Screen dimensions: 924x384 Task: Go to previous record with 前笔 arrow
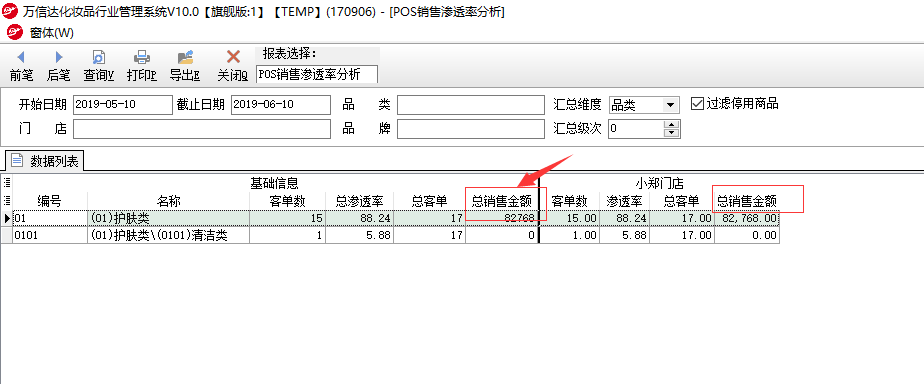(21, 57)
